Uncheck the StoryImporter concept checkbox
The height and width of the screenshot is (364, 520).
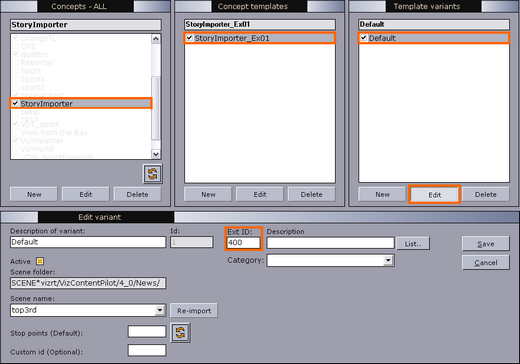tap(15, 103)
